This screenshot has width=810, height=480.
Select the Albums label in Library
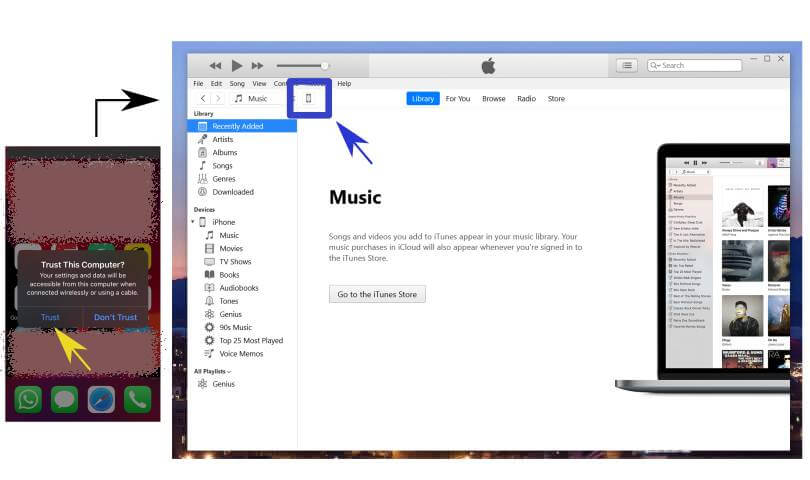pos(225,152)
